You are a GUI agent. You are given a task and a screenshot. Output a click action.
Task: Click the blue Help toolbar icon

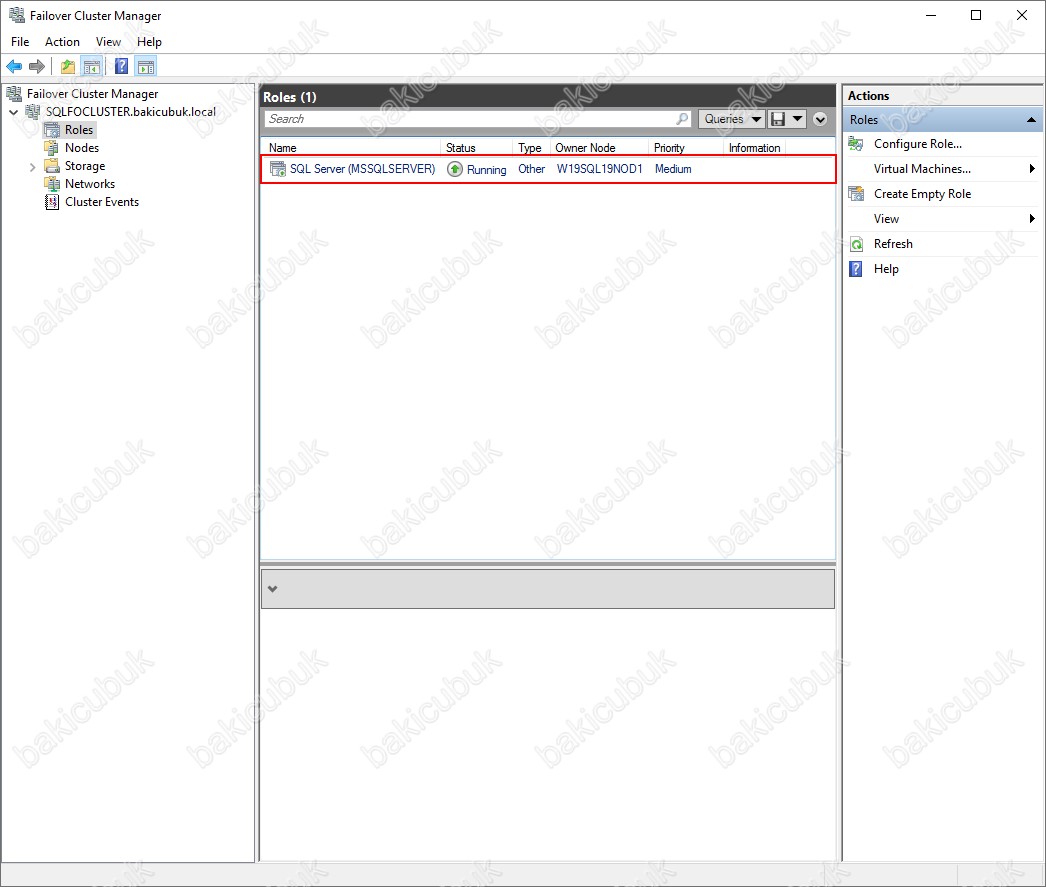click(x=121, y=66)
